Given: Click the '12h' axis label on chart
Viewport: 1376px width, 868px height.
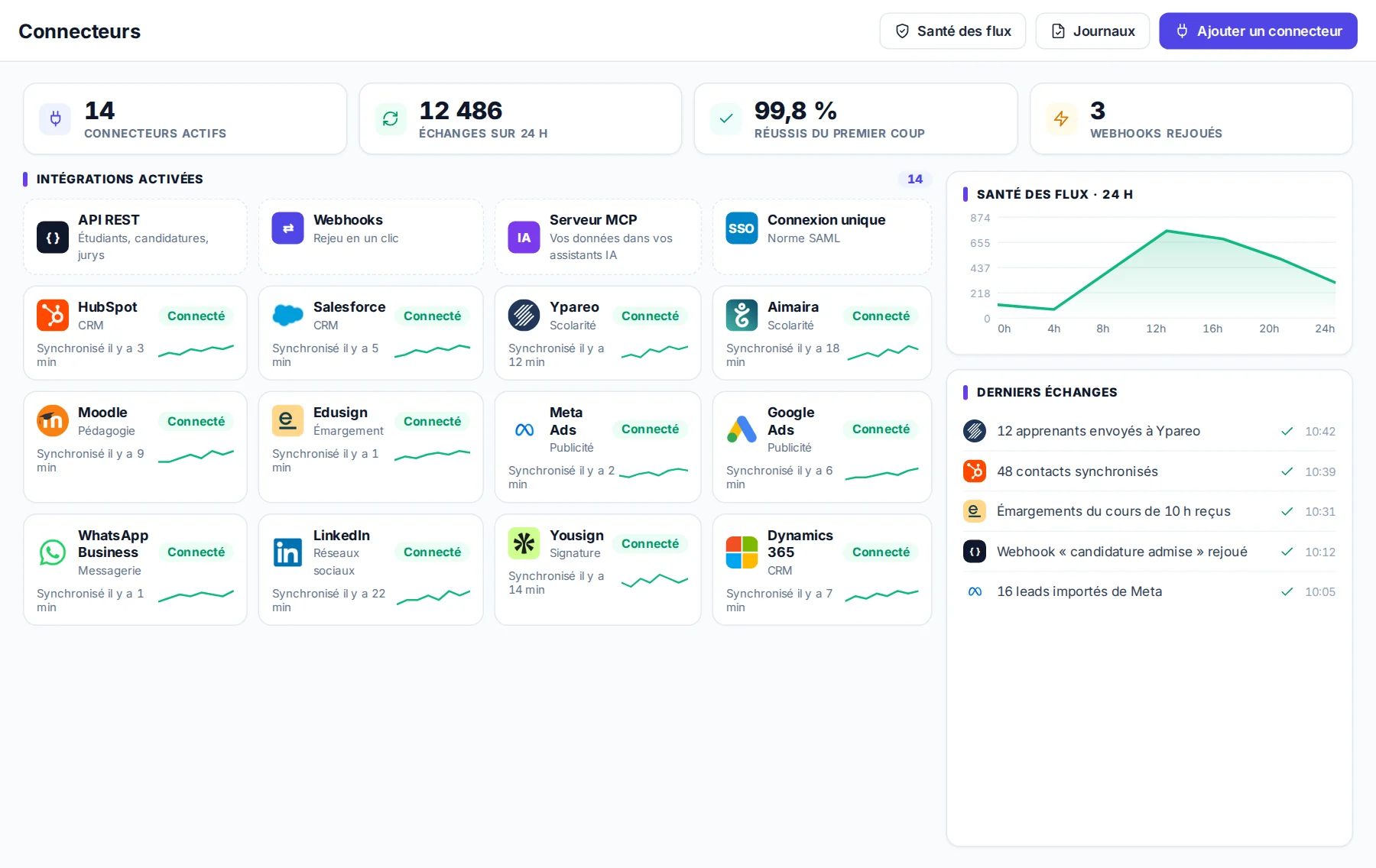Looking at the screenshot, I should (1156, 329).
